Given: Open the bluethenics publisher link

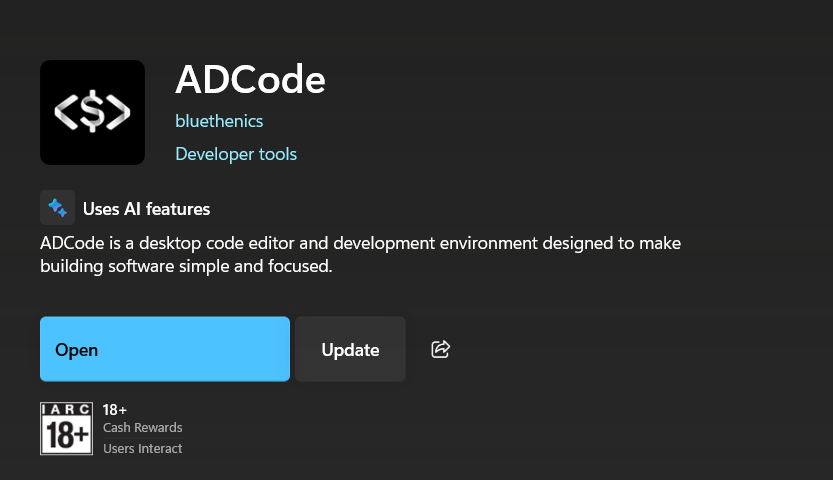Looking at the screenshot, I should click(x=219, y=121).
